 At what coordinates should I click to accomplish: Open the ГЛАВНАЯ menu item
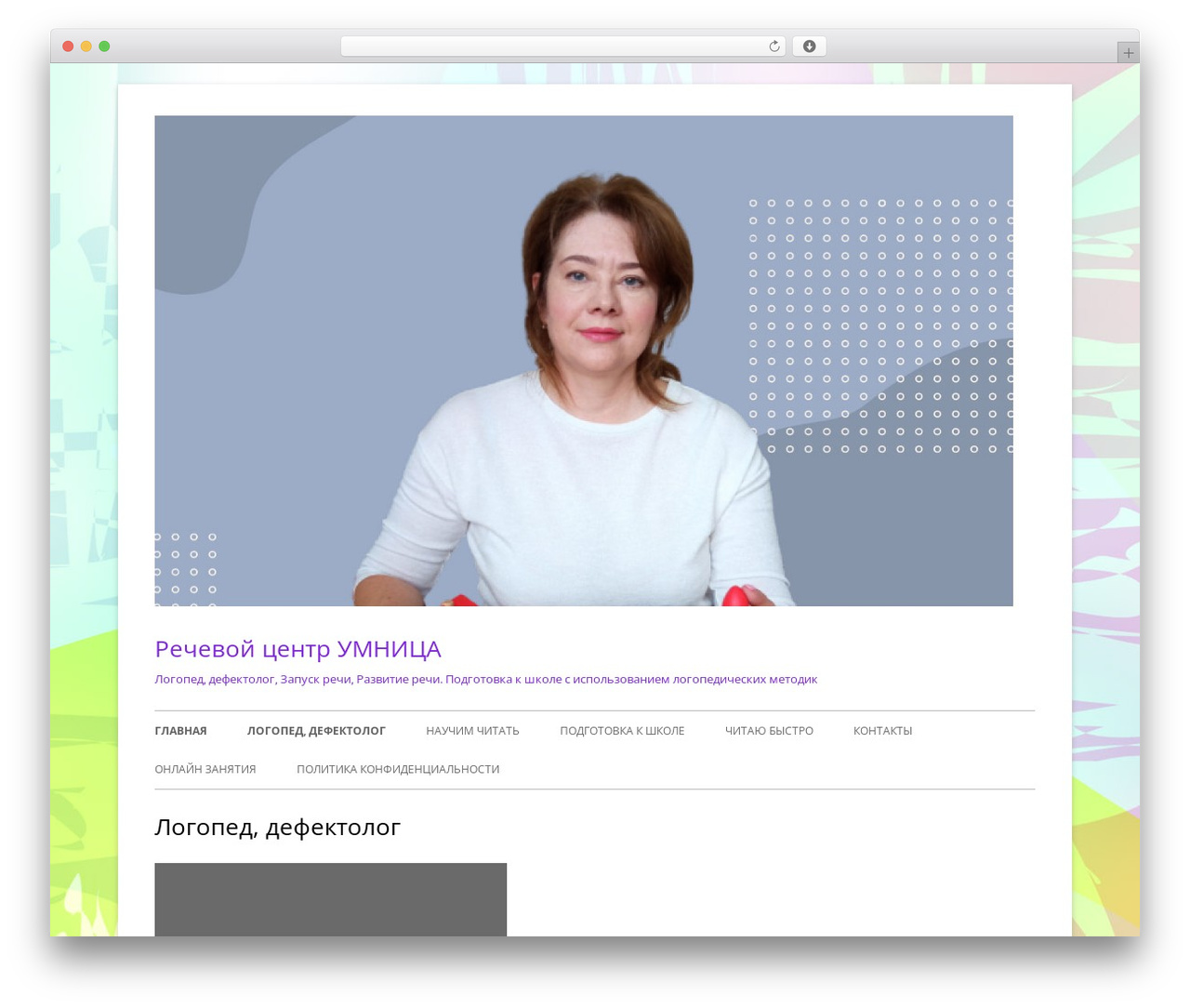coord(180,731)
